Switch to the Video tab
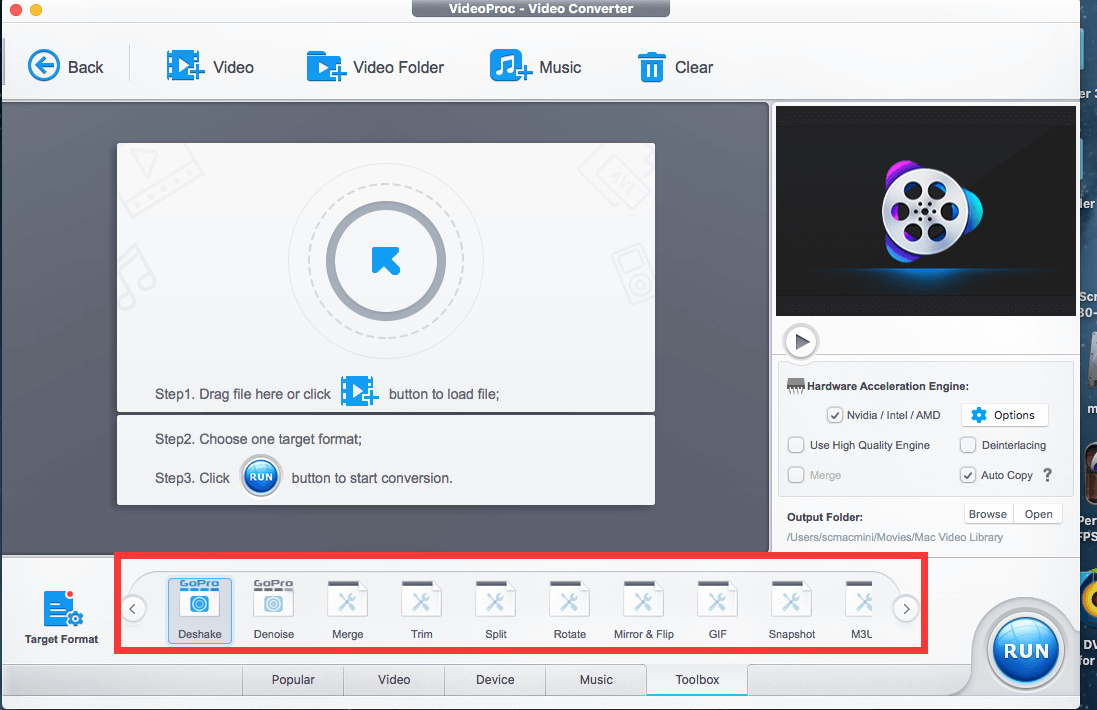Image resolution: width=1097 pixels, height=710 pixels. (x=394, y=680)
